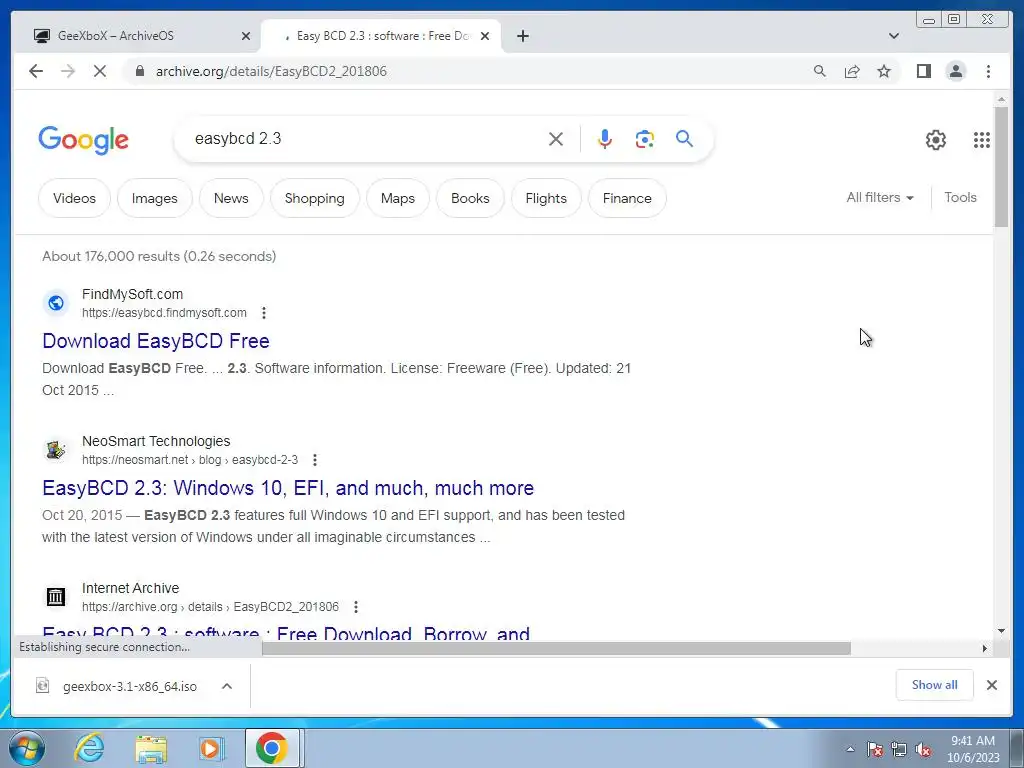Run search with blue magnifier icon
This screenshot has width=1024, height=768.
click(x=684, y=138)
